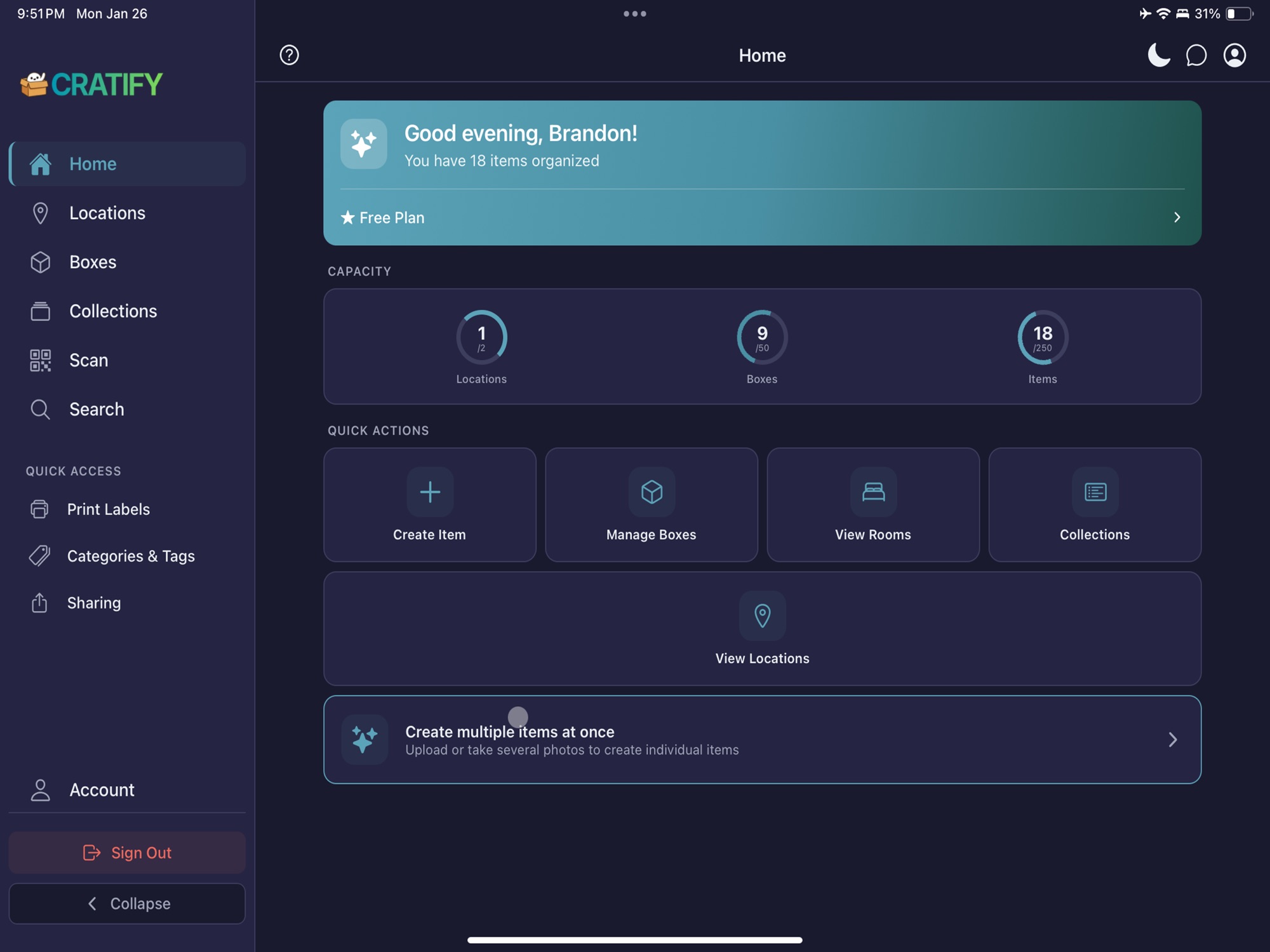
Task: Open Account settings in sidebar
Action: tap(127, 789)
